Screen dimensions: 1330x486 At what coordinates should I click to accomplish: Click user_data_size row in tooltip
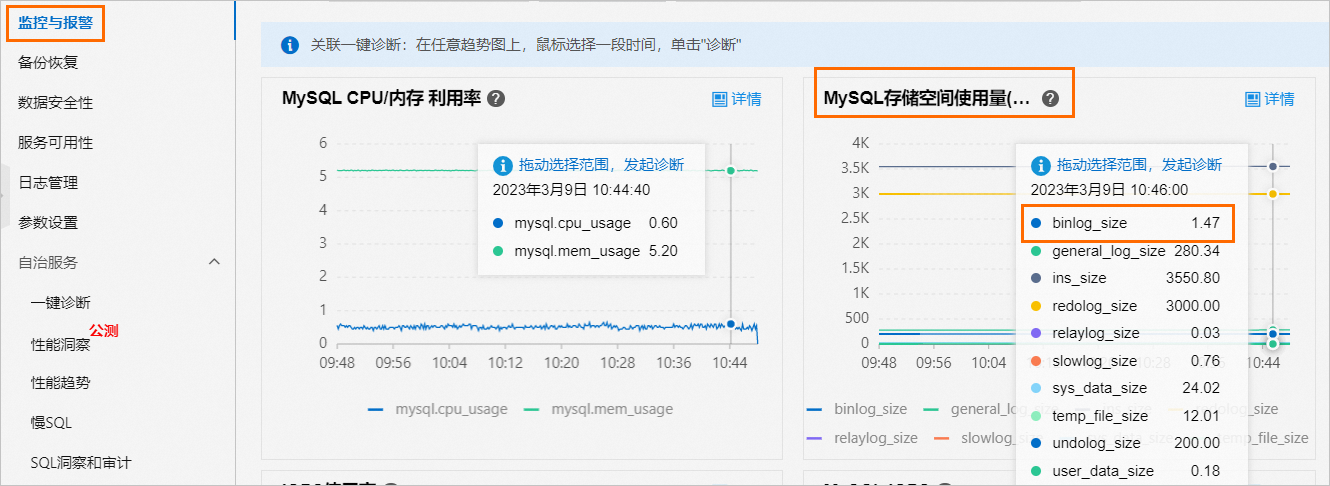click(1125, 471)
